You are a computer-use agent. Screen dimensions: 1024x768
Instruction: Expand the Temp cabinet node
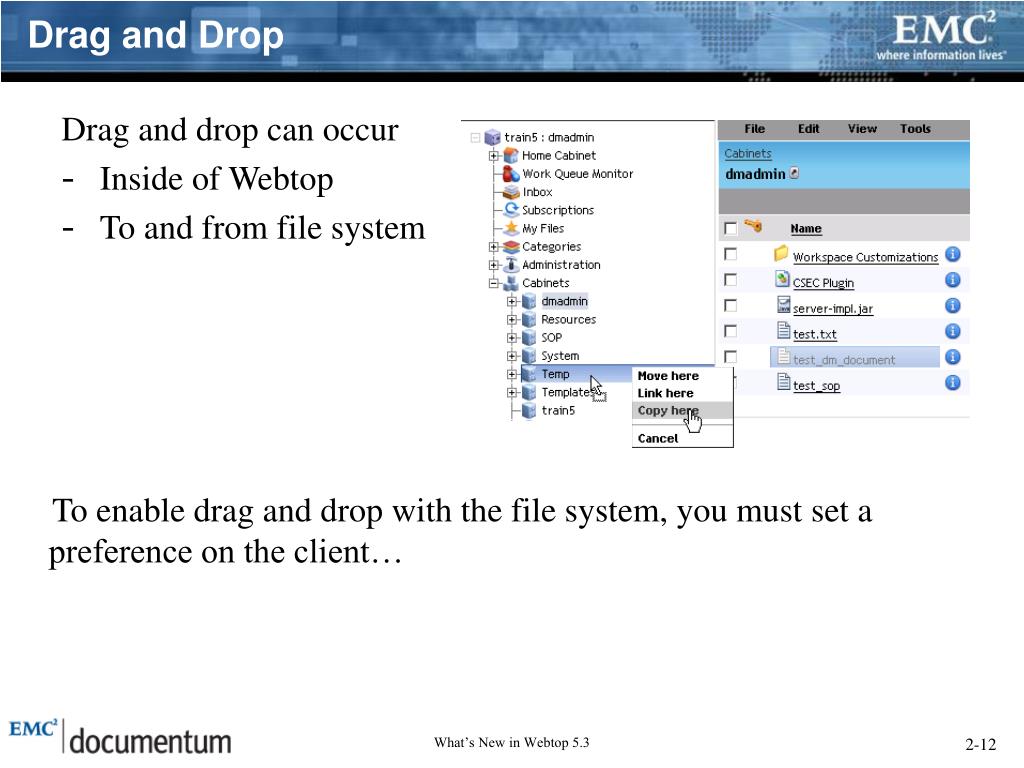[512, 374]
